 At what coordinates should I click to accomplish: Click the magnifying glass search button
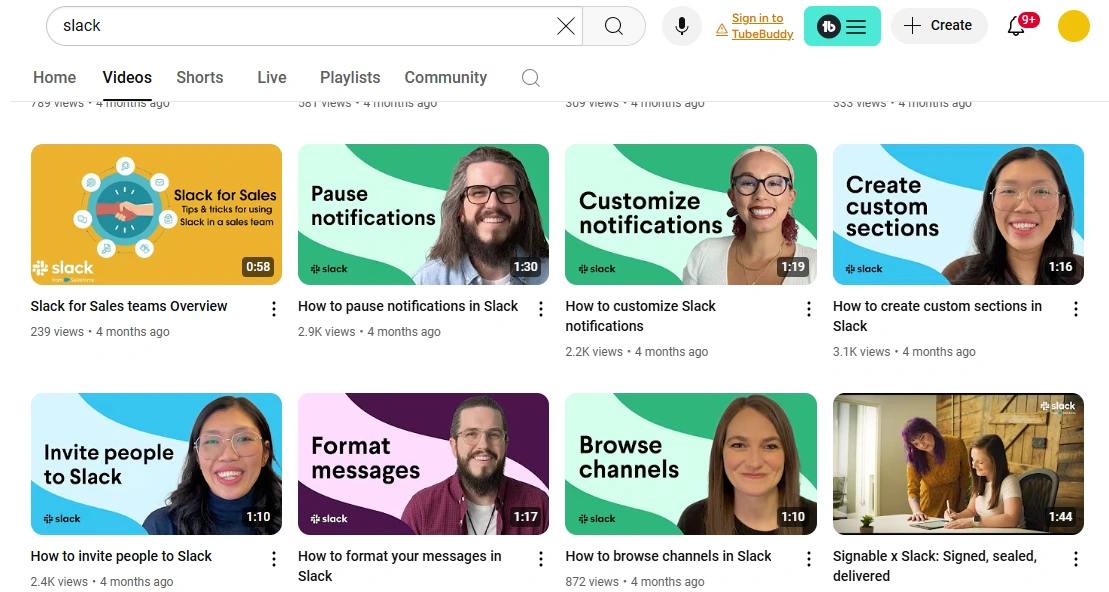pyautogui.click(x=614, y=26)
